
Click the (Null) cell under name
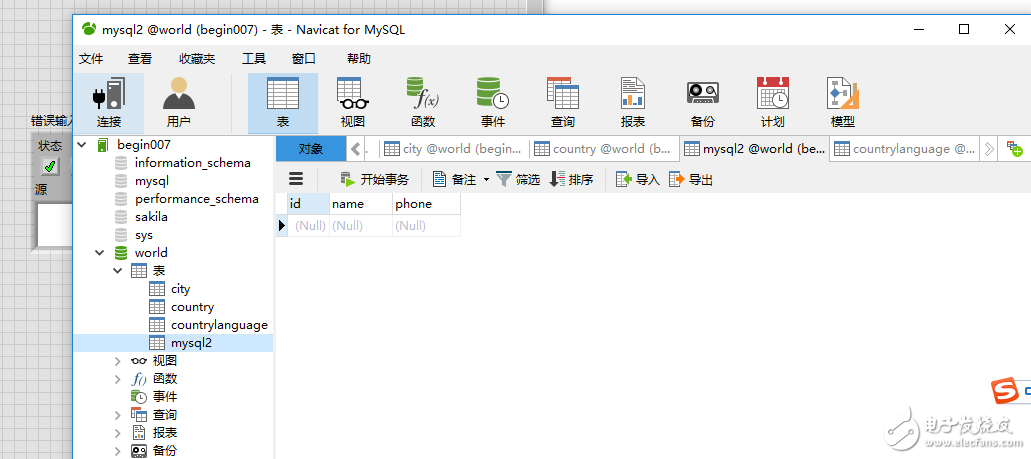coord(360,226)
